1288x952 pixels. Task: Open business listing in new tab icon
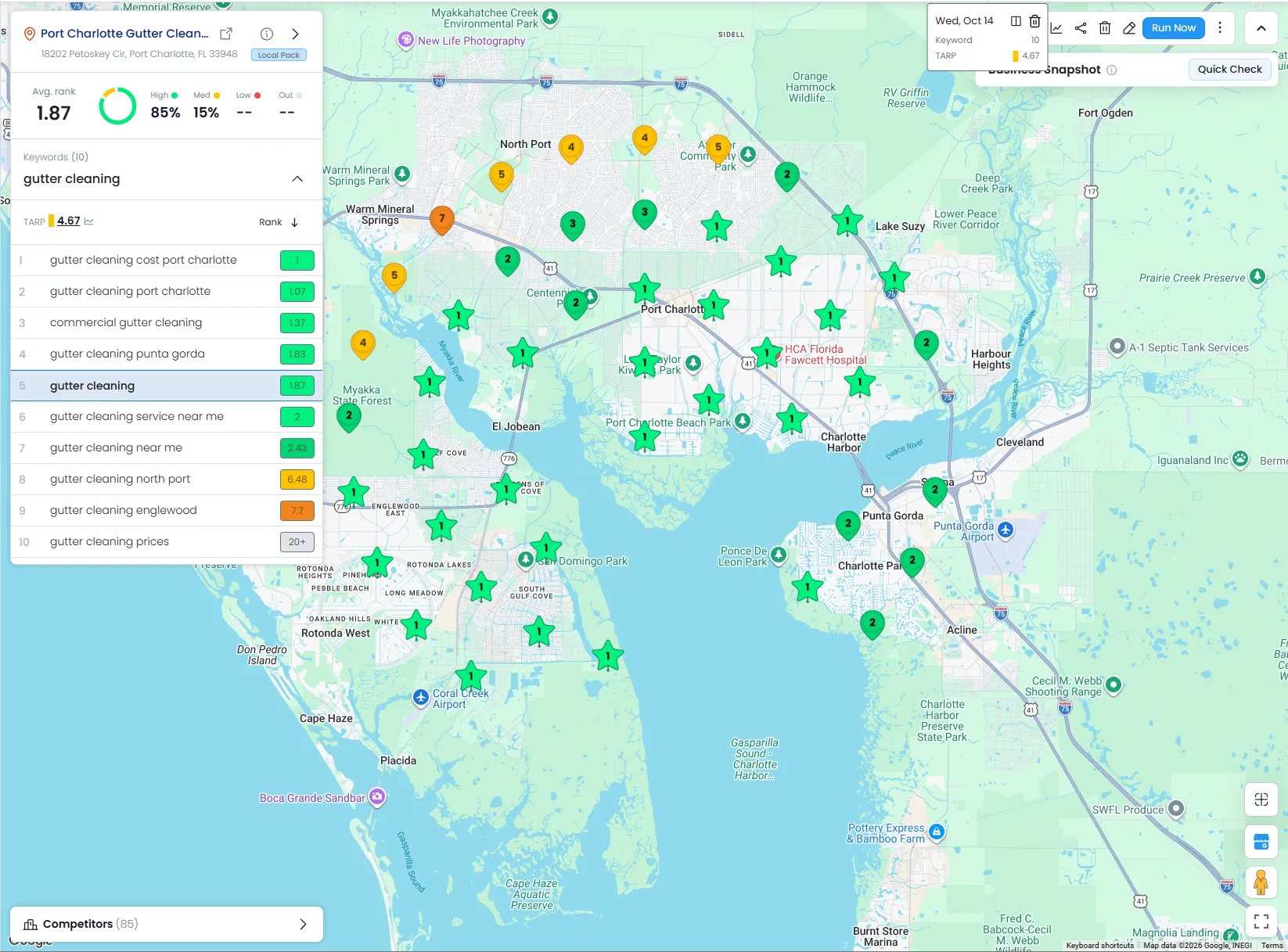tap(226, 34)
